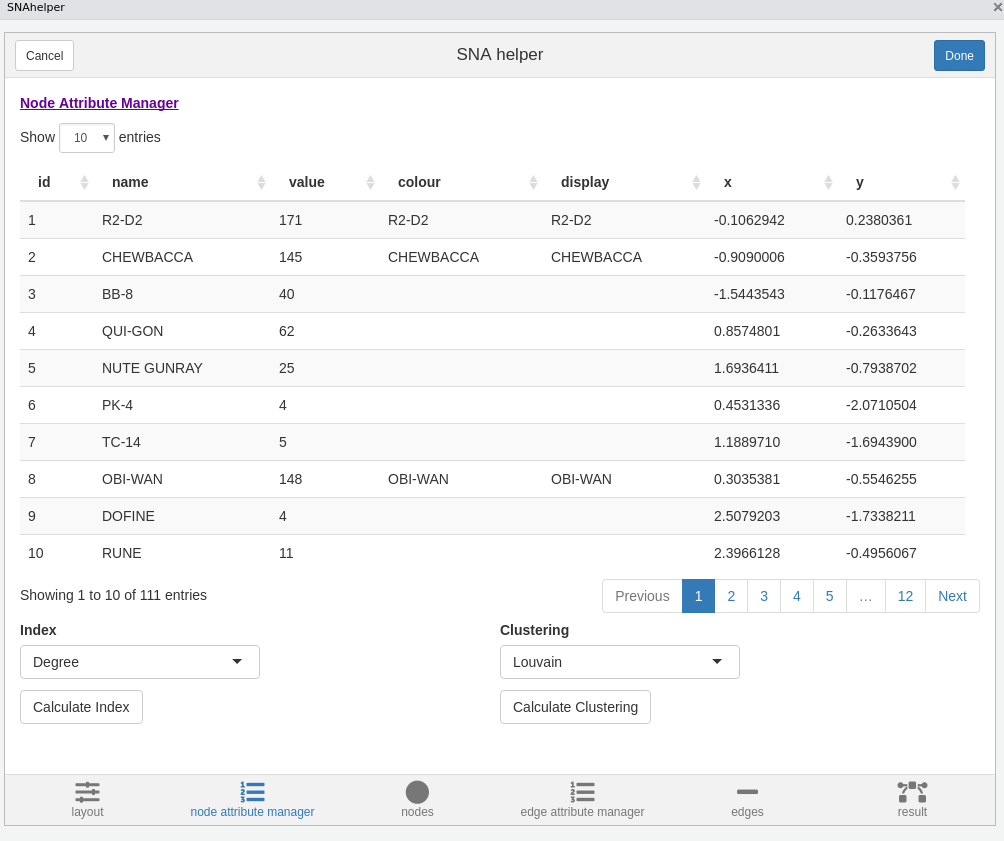The image size is (1004, 841).
Task: Open edge attribute manager icon
Action: pos(582,792)
